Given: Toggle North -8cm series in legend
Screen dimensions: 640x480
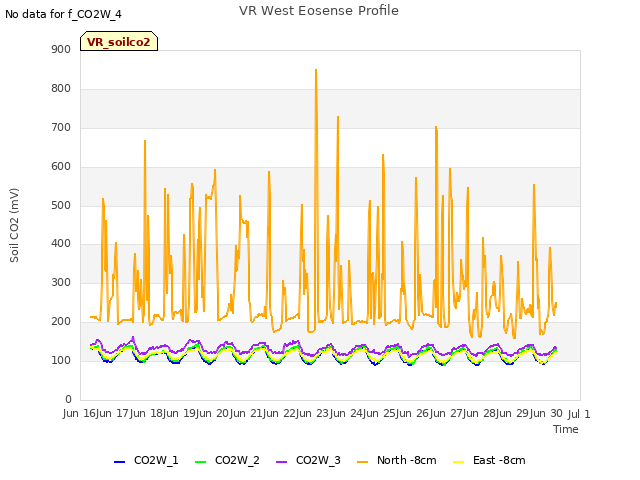Looking at the screenshot, I should point(396,460).
